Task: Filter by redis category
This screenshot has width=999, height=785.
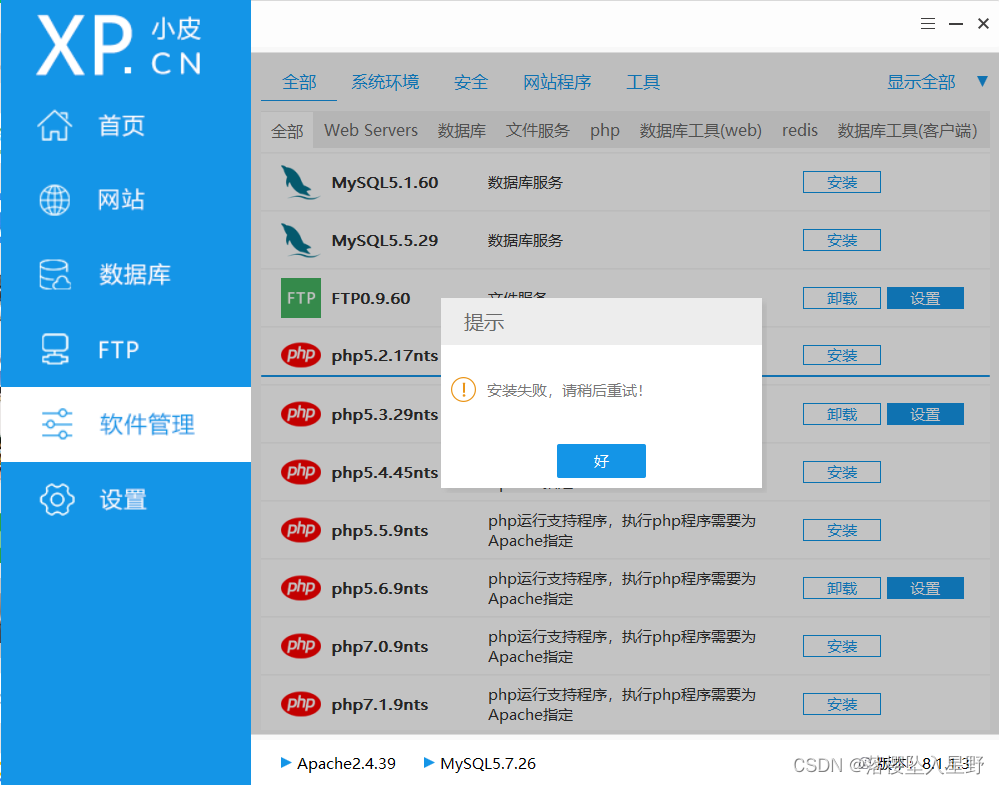Action: (x=800, y=131)
